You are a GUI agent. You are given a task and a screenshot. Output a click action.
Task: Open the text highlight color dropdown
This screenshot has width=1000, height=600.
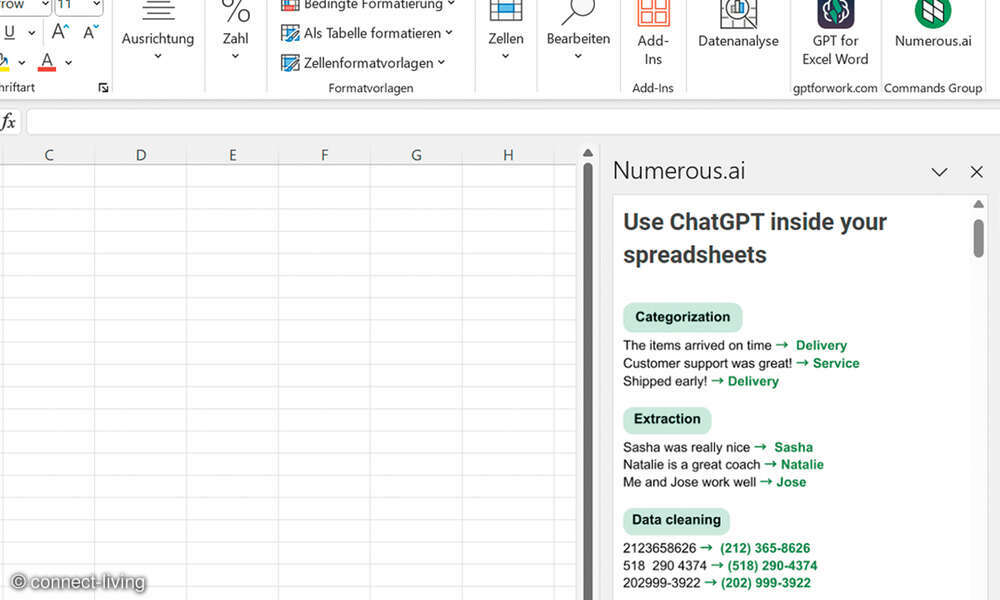pyautogui.click(x=22, y=62)
